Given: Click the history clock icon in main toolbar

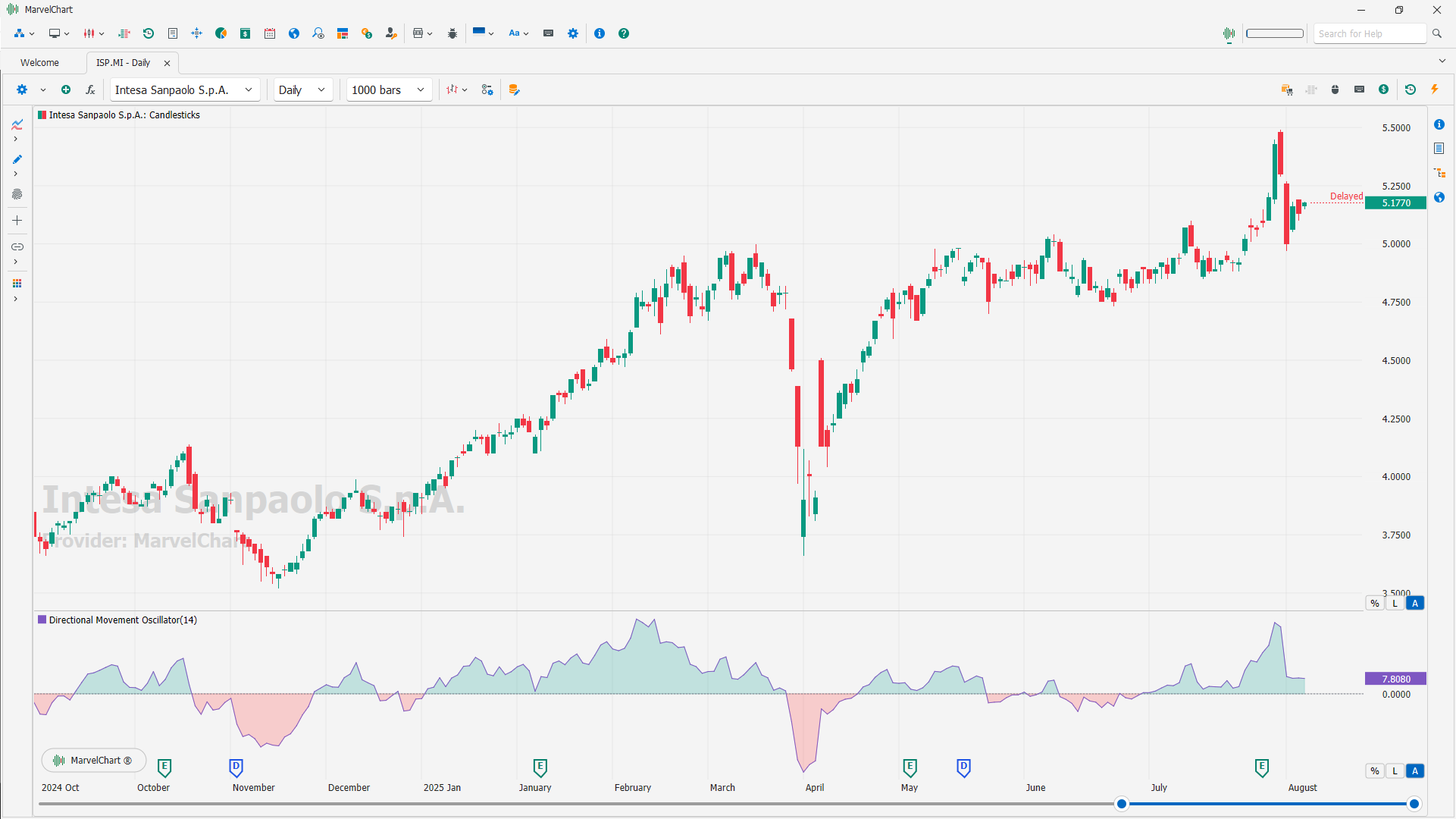Looking at the screenshot, I should tap(149, 33).
